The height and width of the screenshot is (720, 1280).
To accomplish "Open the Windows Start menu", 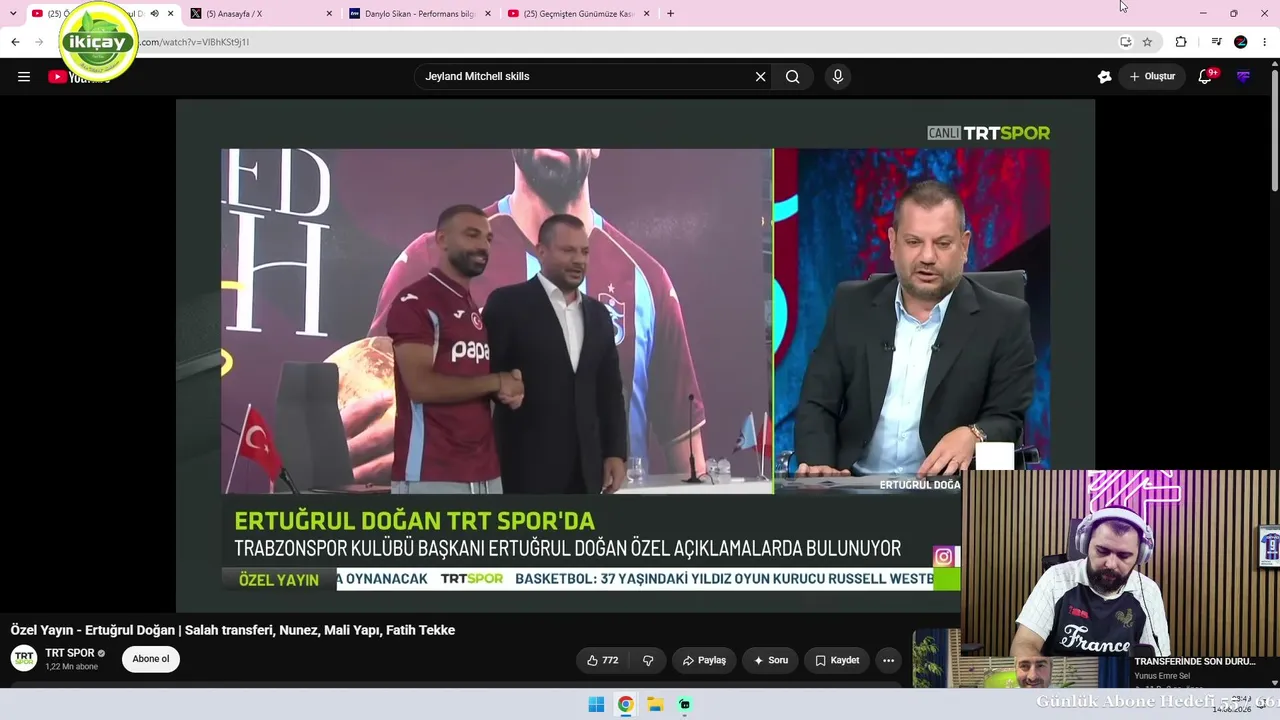I will tap(596, 704).
